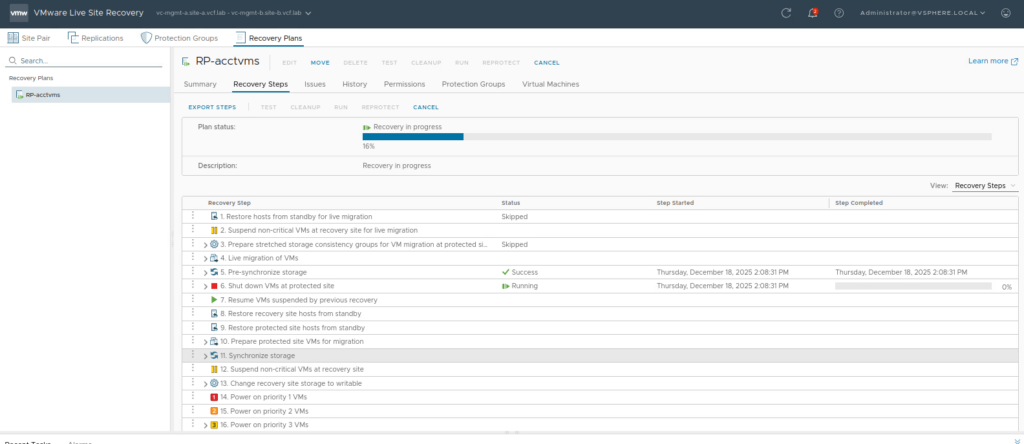Select RP-acctvms in the Recovery Plans tree
The width and height of the screenshot is (1024, 444).
click(x=42, y=95)
